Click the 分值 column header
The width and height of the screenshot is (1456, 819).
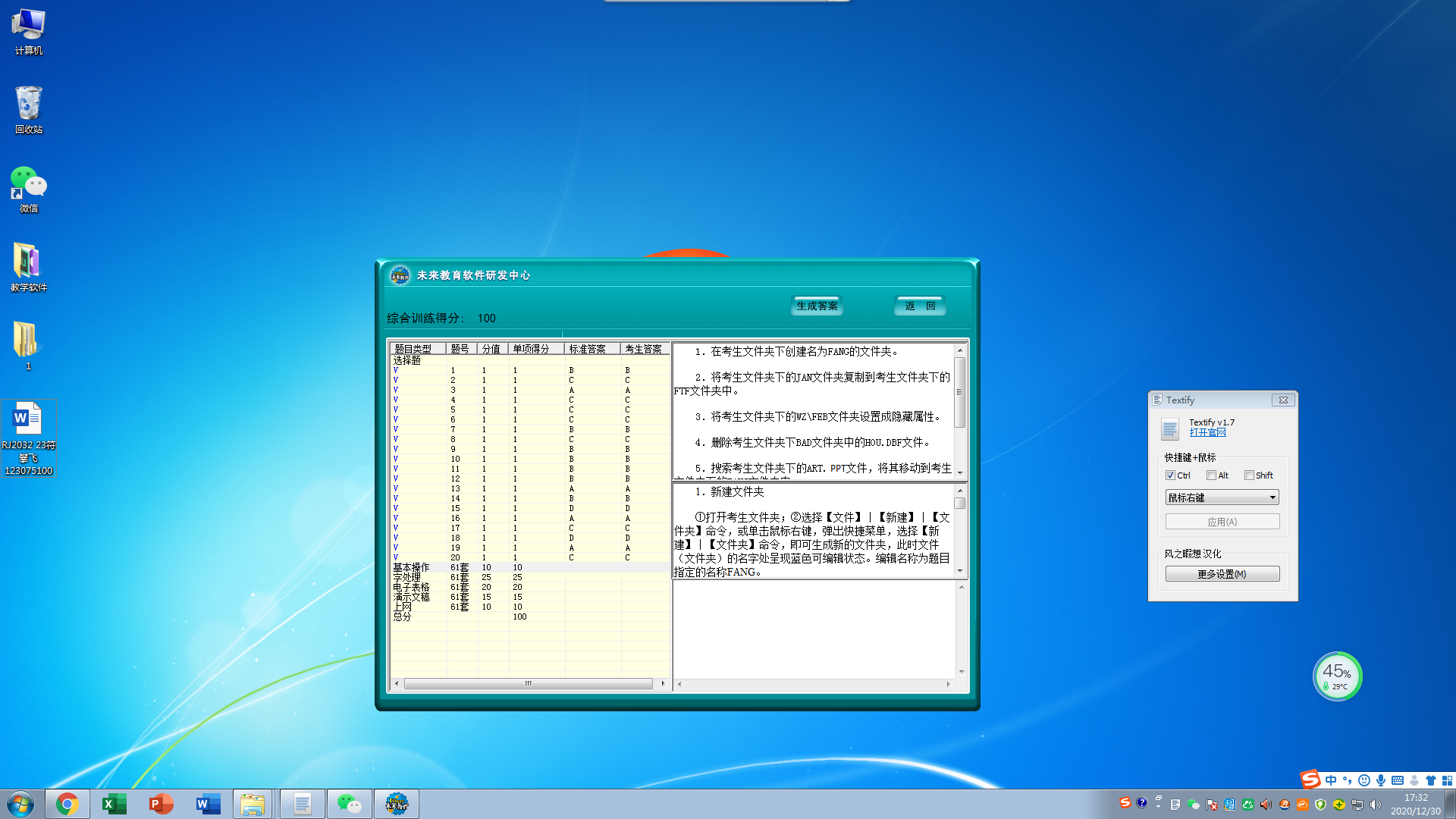(x=492, y=349)
